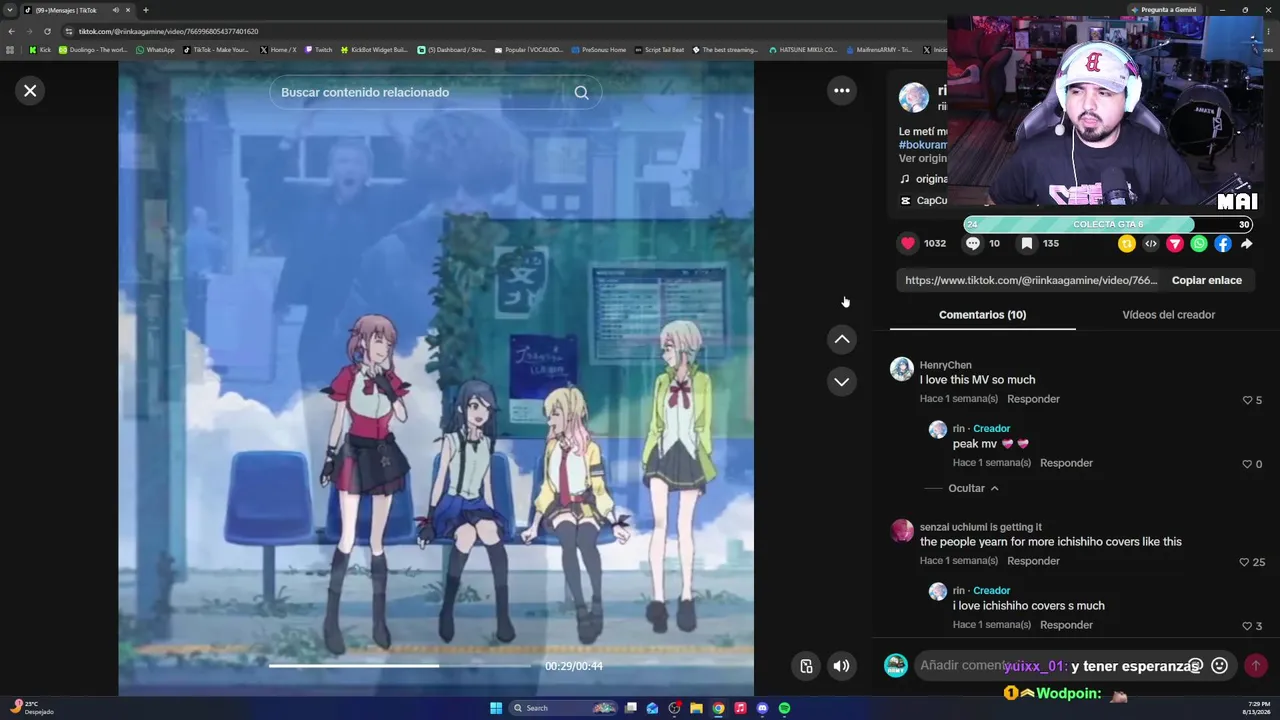Open File Explorer from the taskbar
Image resolution: width=1280 pixels, height=720 pixels.
[x=696, y=708]
